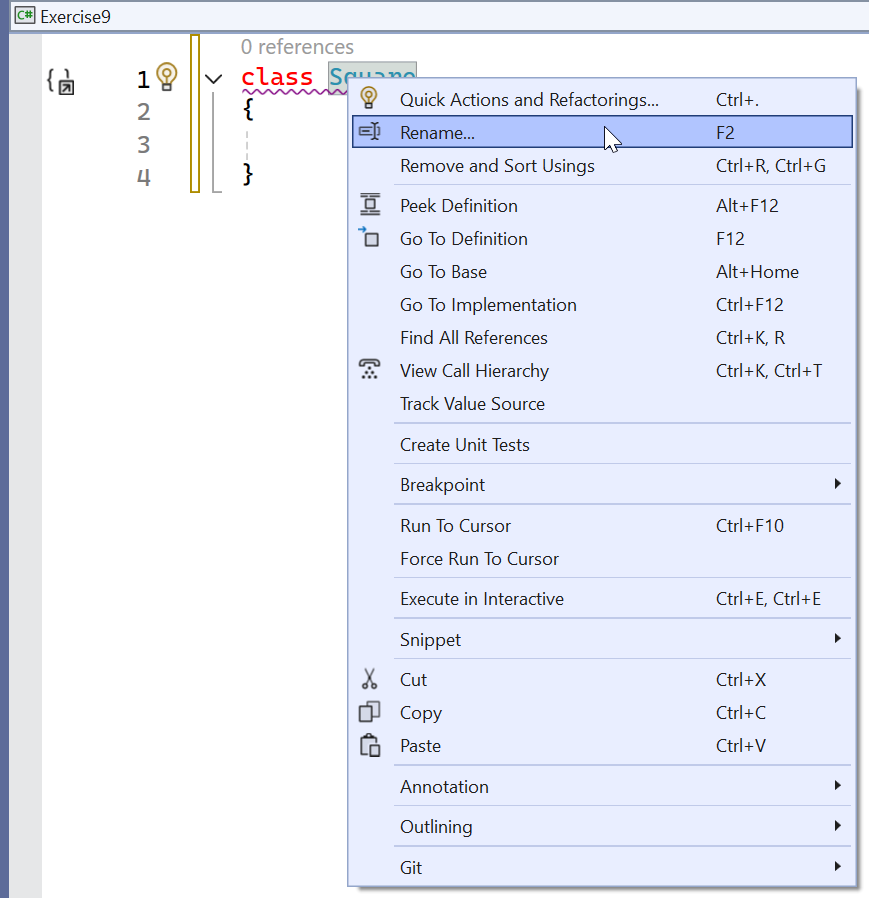
Task: Click the opening brace on line 2
Action: click(x=248, y=109)
